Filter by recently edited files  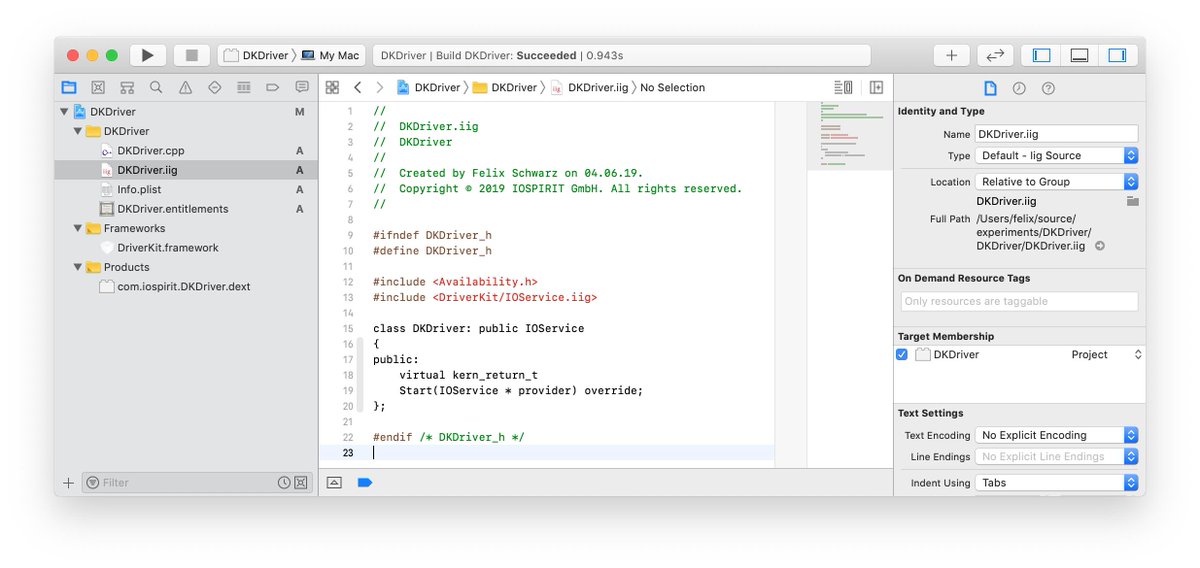click(284, 483)
